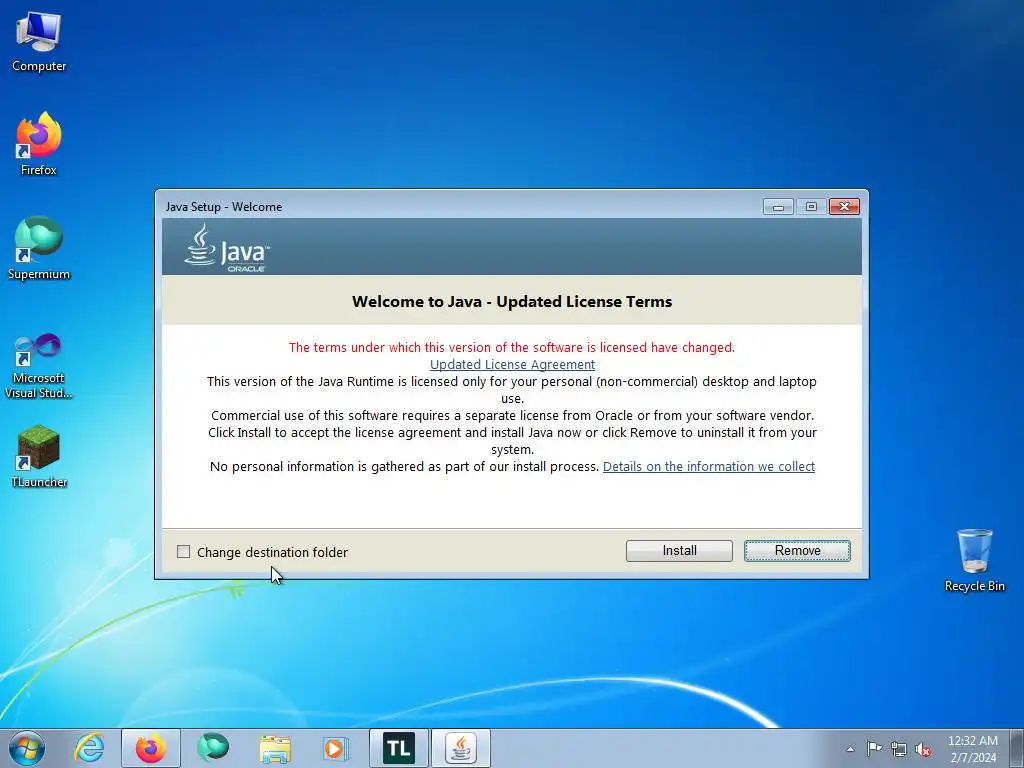Open the Computer desktop icon
1024x768 pixels.
(39, 42)
